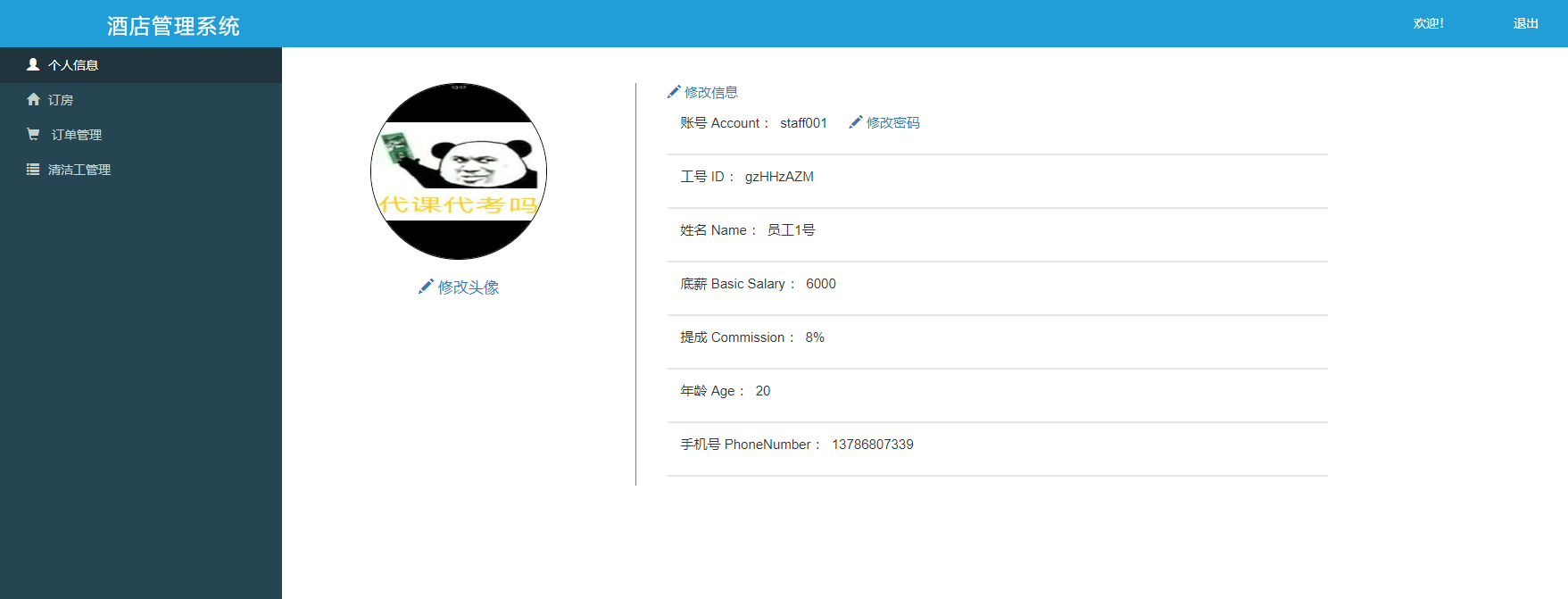Click the 手机号 PhoneNumber label
The width and height of the screenshot is (1568, 599).
tap(750, 445)
